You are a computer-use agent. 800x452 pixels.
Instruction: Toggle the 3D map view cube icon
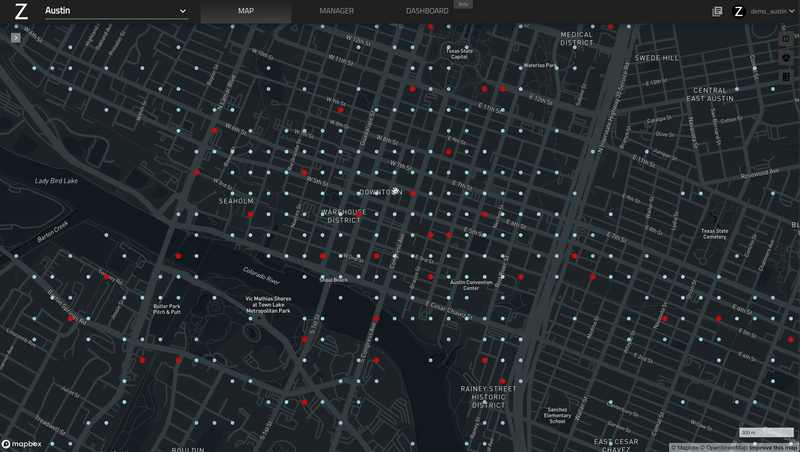[x=786, y=58]
